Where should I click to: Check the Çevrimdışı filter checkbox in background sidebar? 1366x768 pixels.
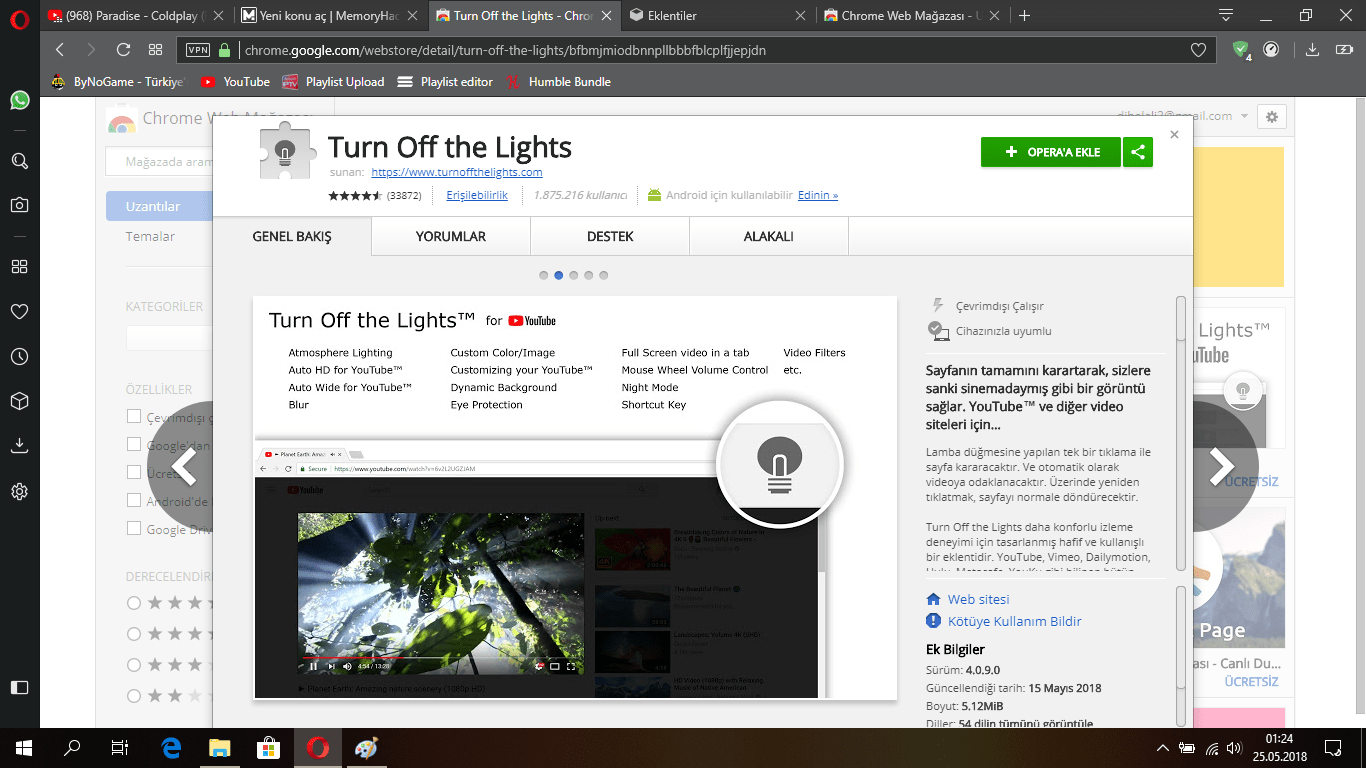click(134, 416)
